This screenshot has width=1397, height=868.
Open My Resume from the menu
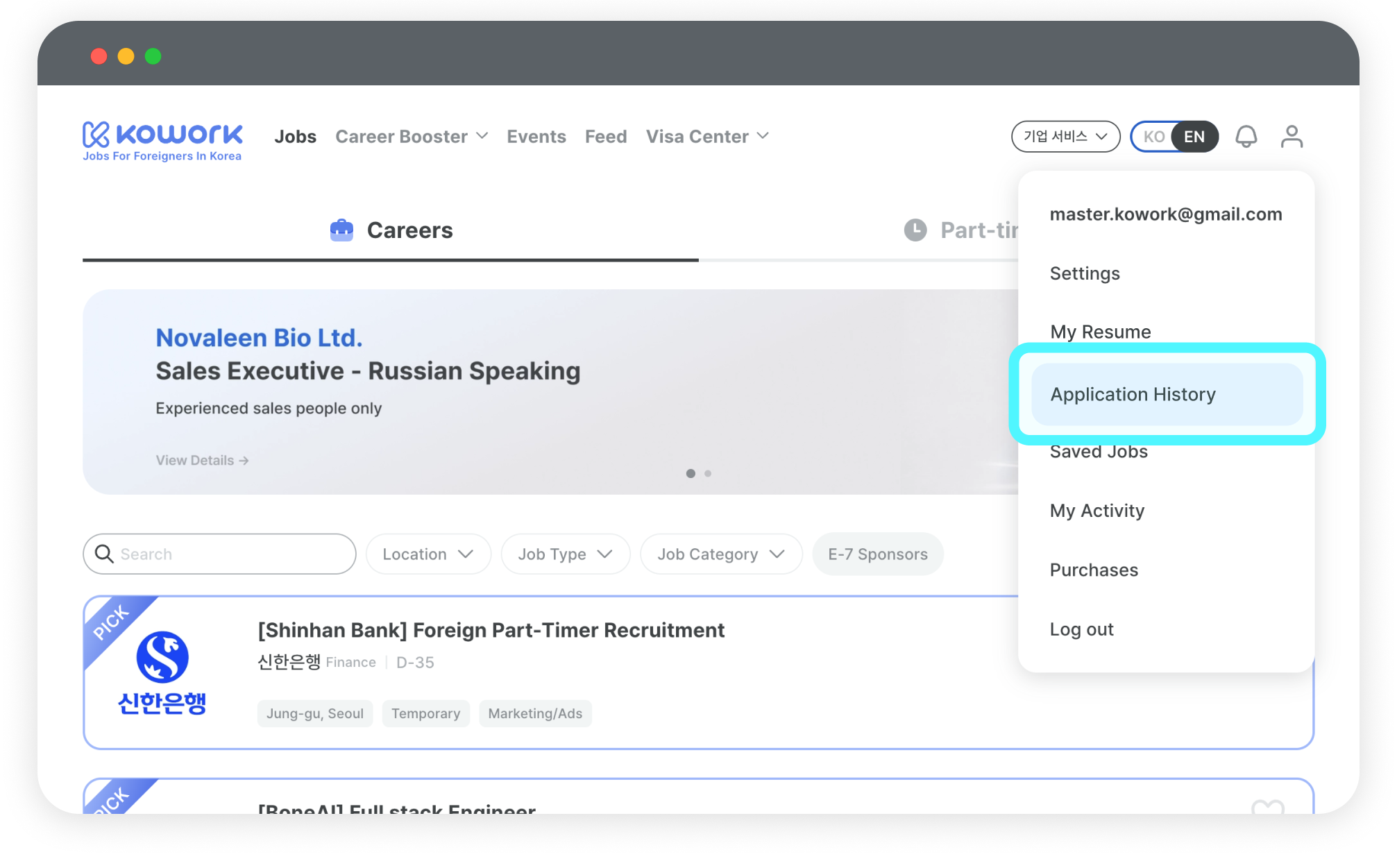coord(1100,332)
